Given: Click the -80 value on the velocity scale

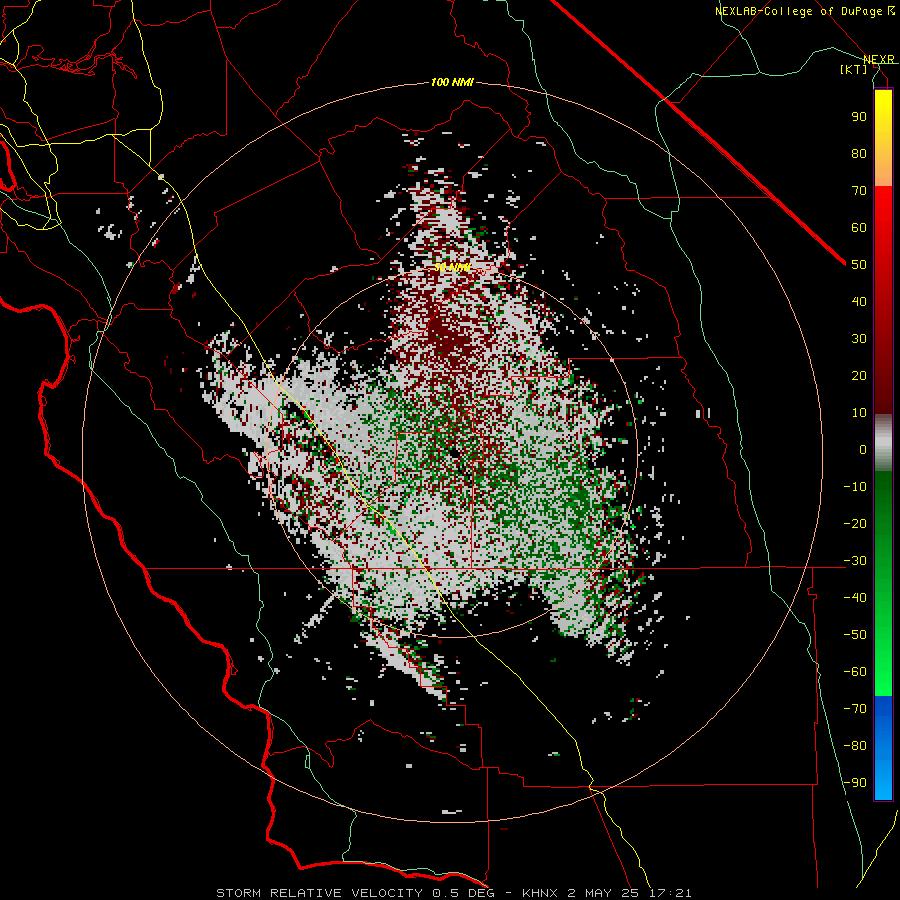Looking at the screenshot, I should point(855,746).
